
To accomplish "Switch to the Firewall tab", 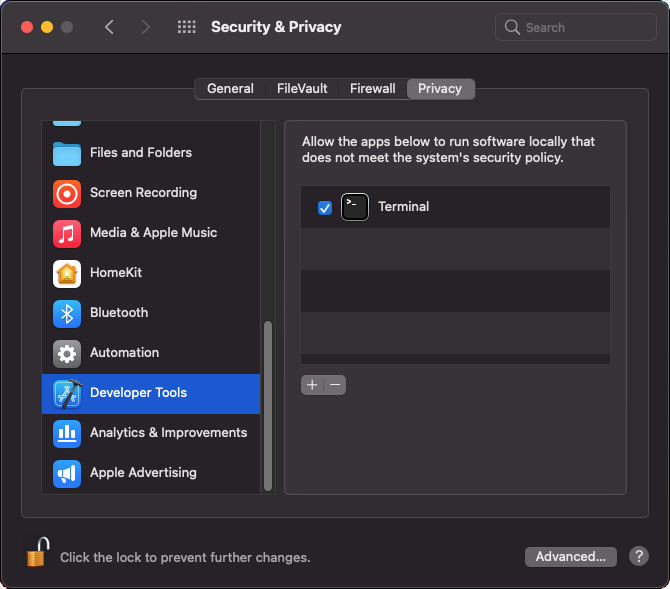I will [x=372, y=88].
